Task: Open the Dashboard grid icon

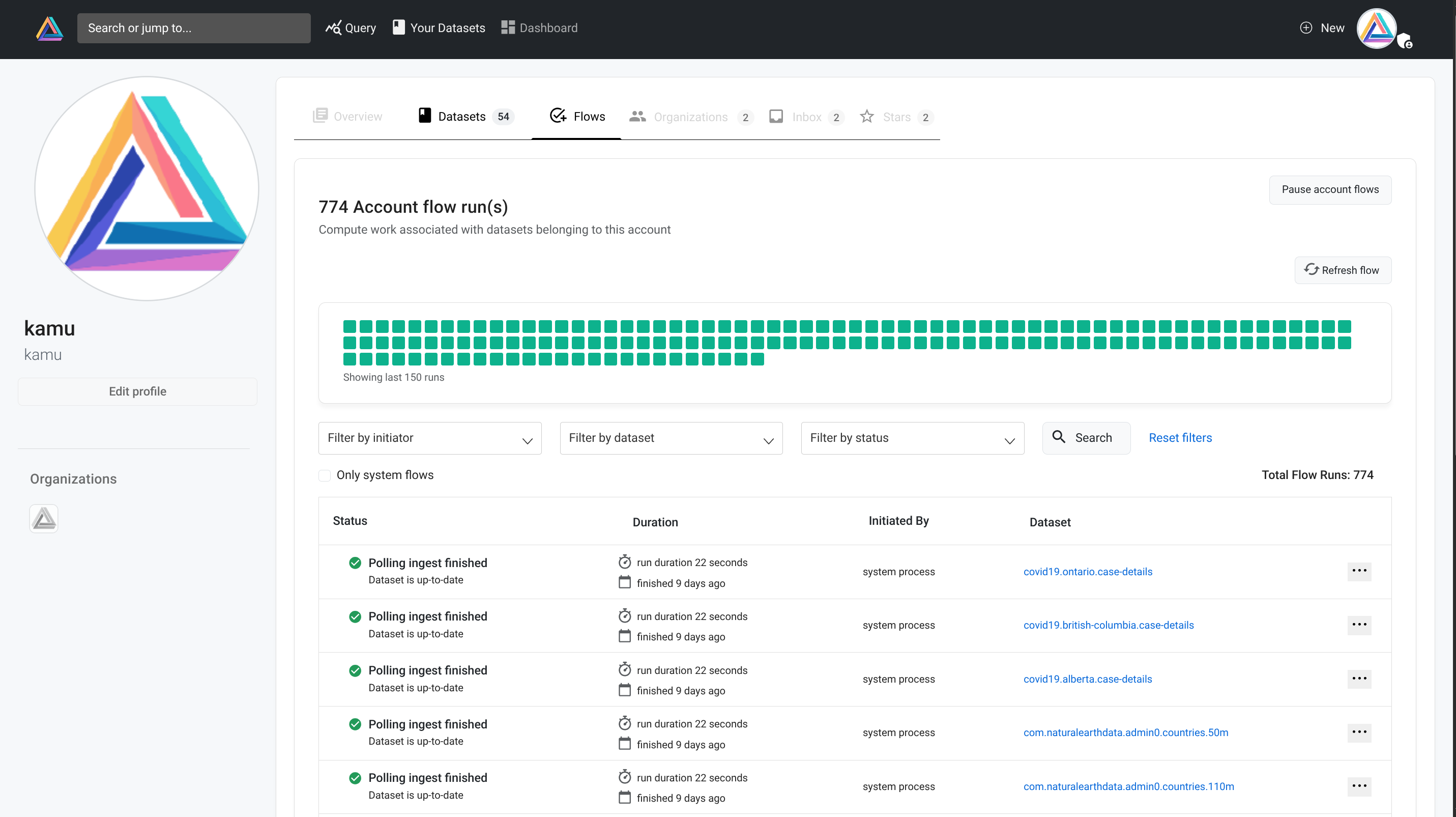Action: click(508, 27)
